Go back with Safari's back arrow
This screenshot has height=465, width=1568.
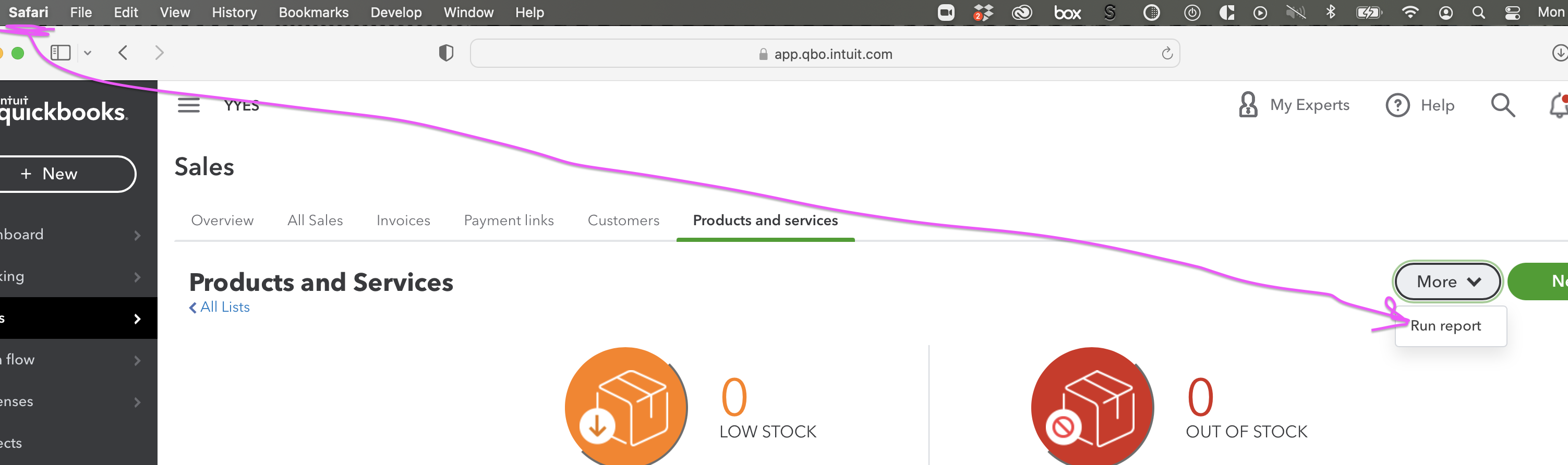click(x=123, y=53)
